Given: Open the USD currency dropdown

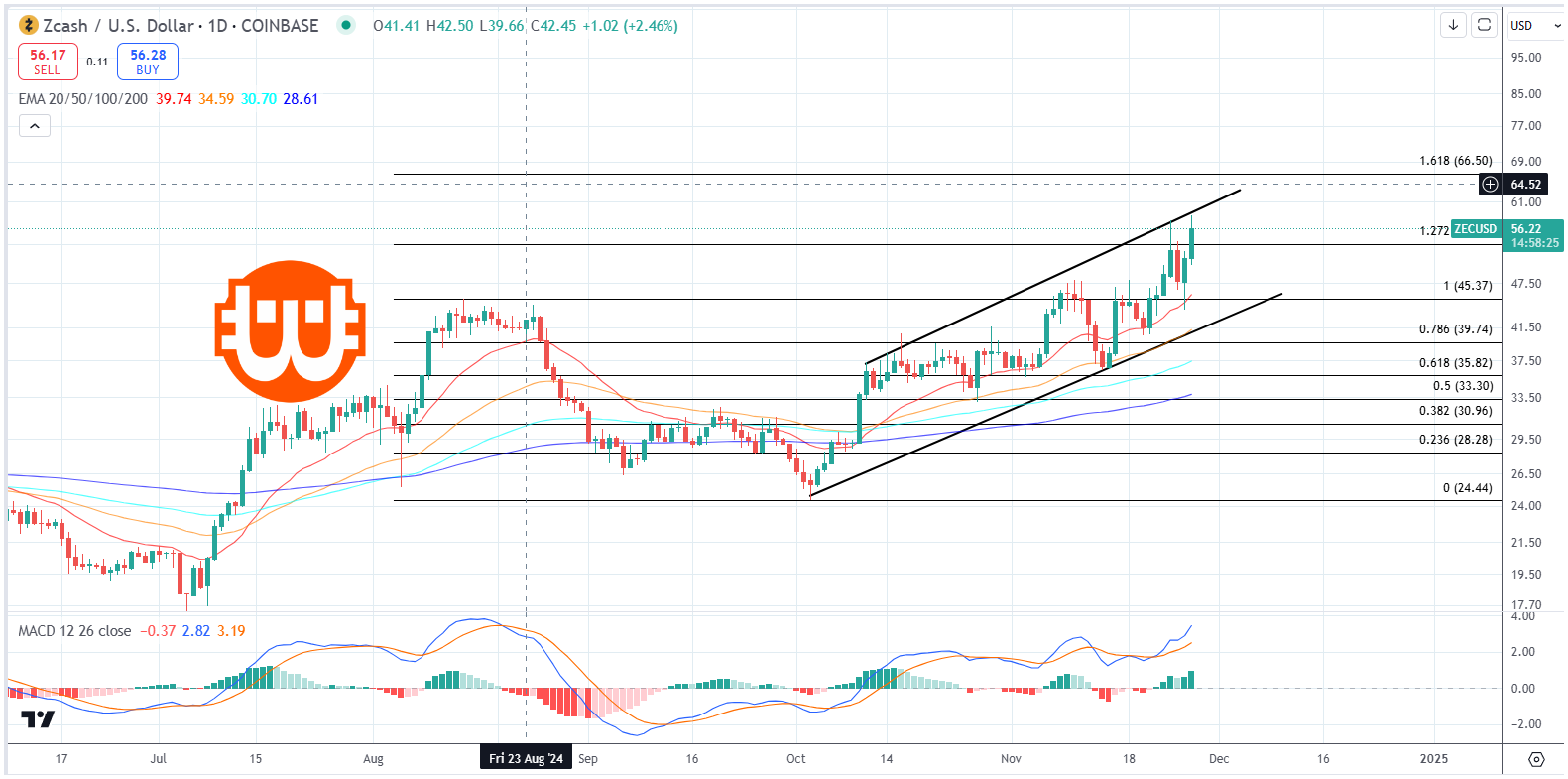Looking at the screenshot, I should (1534, 25).
